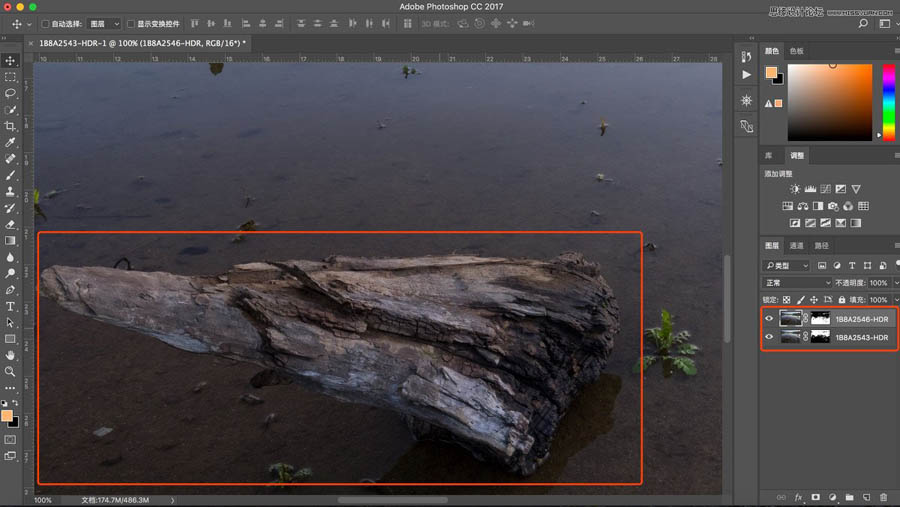Viewport: 900px width, 507px height.
Task: Switch to the Paths tab
Action: [821, 246]
